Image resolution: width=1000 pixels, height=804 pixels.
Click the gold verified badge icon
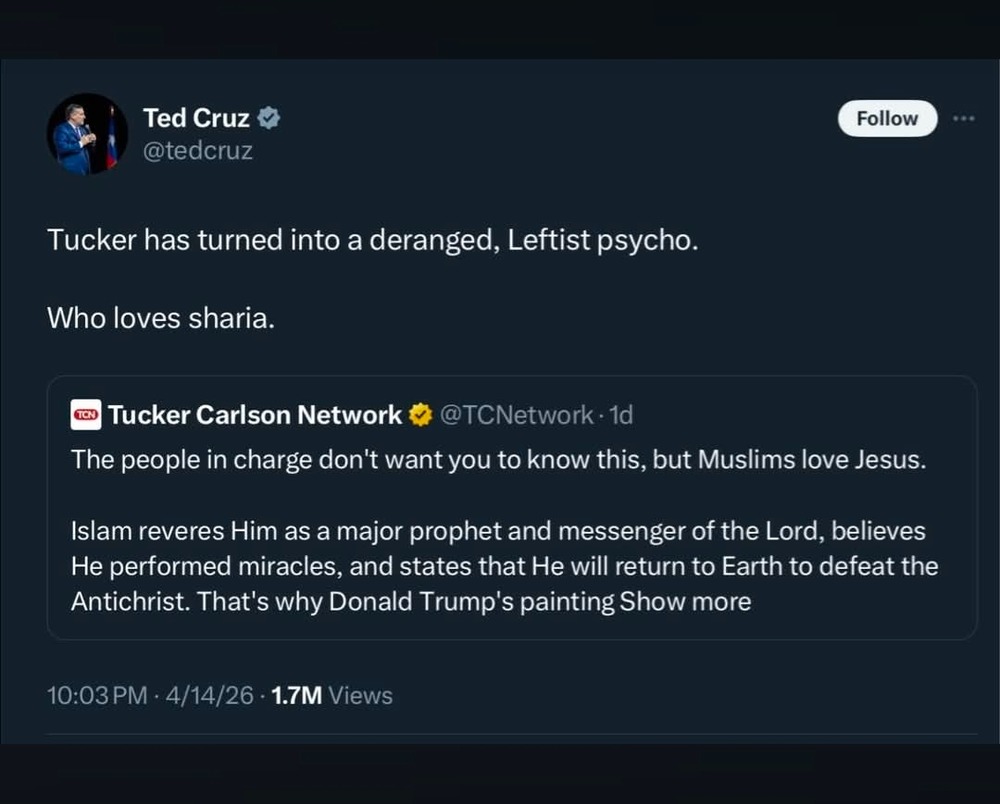421,414
